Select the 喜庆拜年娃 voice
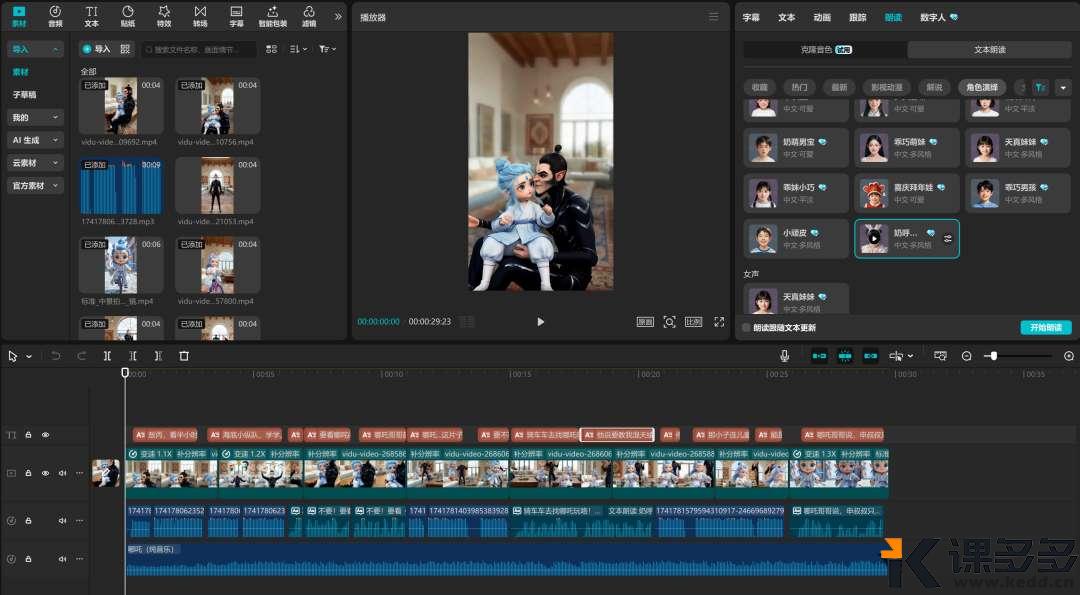 (x=907, y=192)
